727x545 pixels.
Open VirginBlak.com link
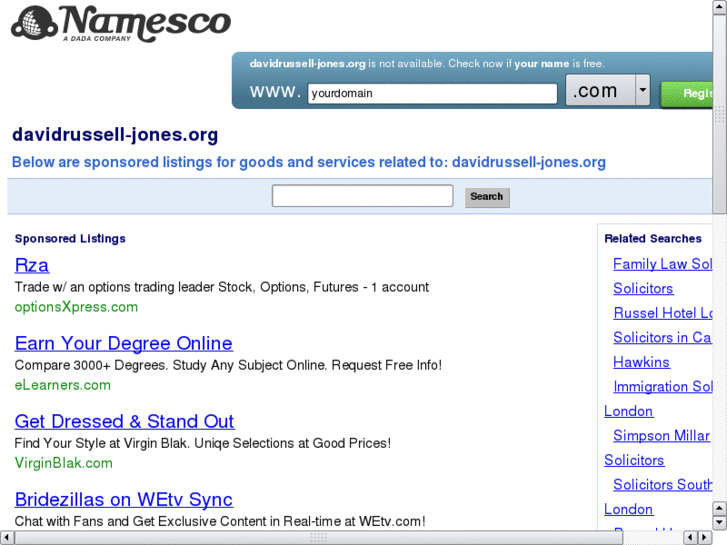tap(64, 463)
